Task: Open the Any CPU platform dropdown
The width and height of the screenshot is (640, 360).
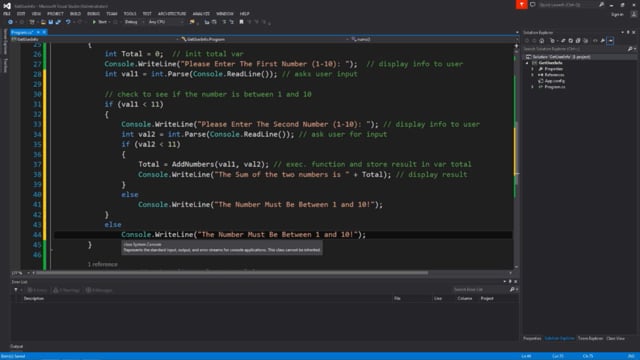Action: [165, 22]
